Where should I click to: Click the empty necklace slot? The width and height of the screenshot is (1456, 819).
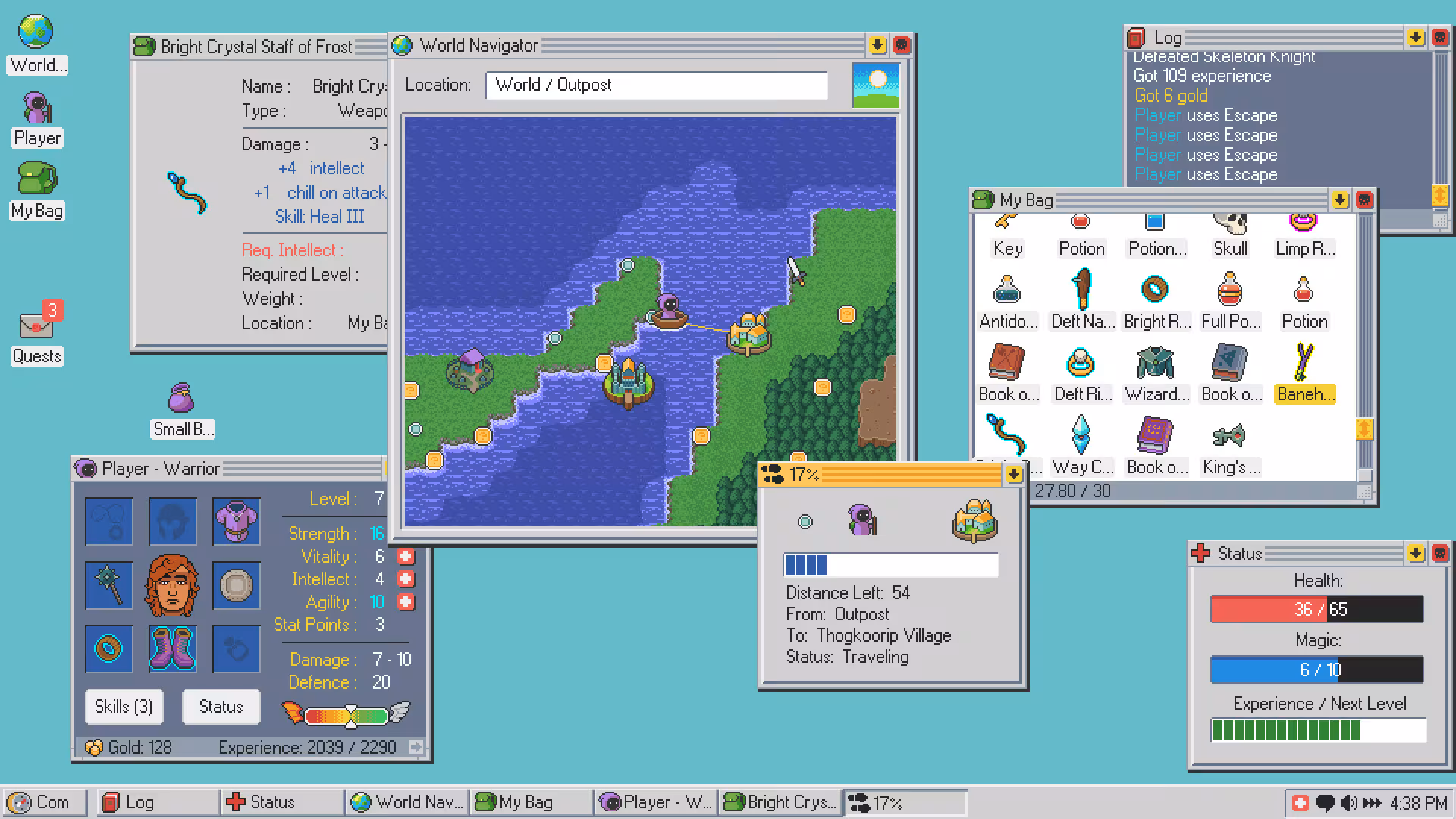coord(109,522)
